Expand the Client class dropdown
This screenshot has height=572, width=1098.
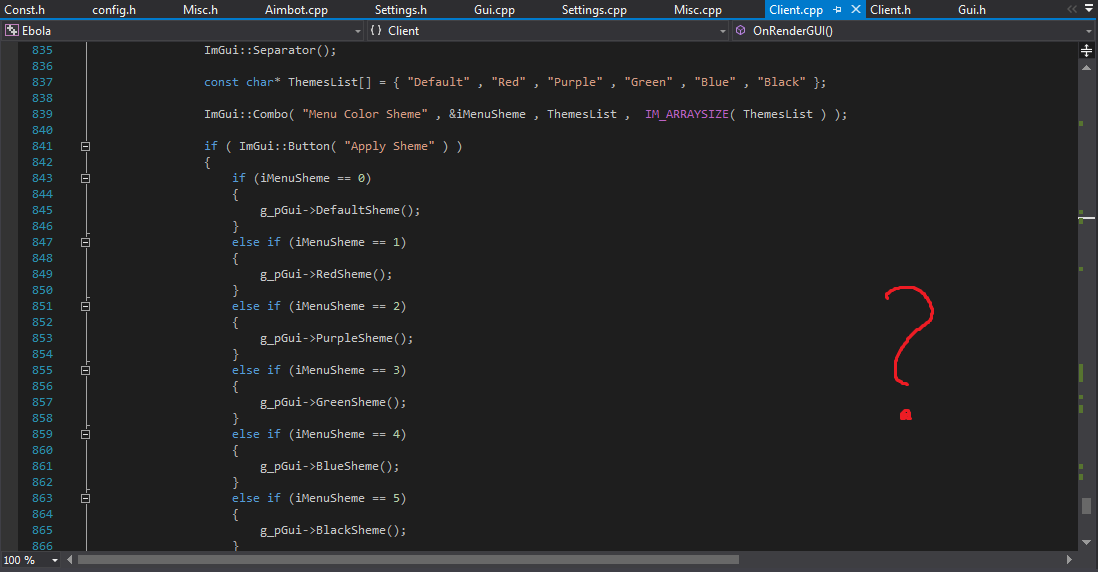pos(723,31)
